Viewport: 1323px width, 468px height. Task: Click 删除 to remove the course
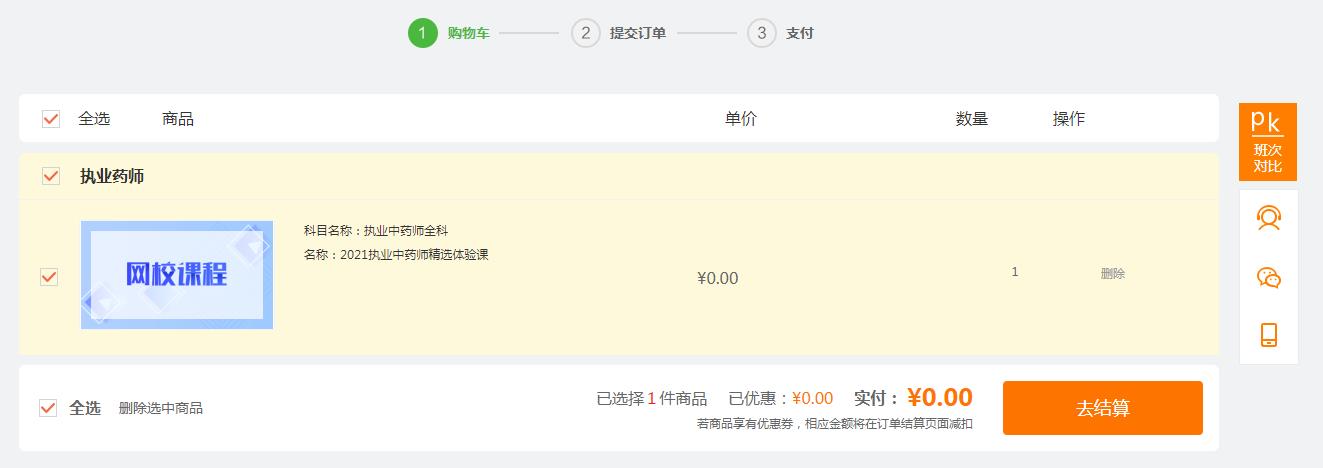[x=1112, y=273]
